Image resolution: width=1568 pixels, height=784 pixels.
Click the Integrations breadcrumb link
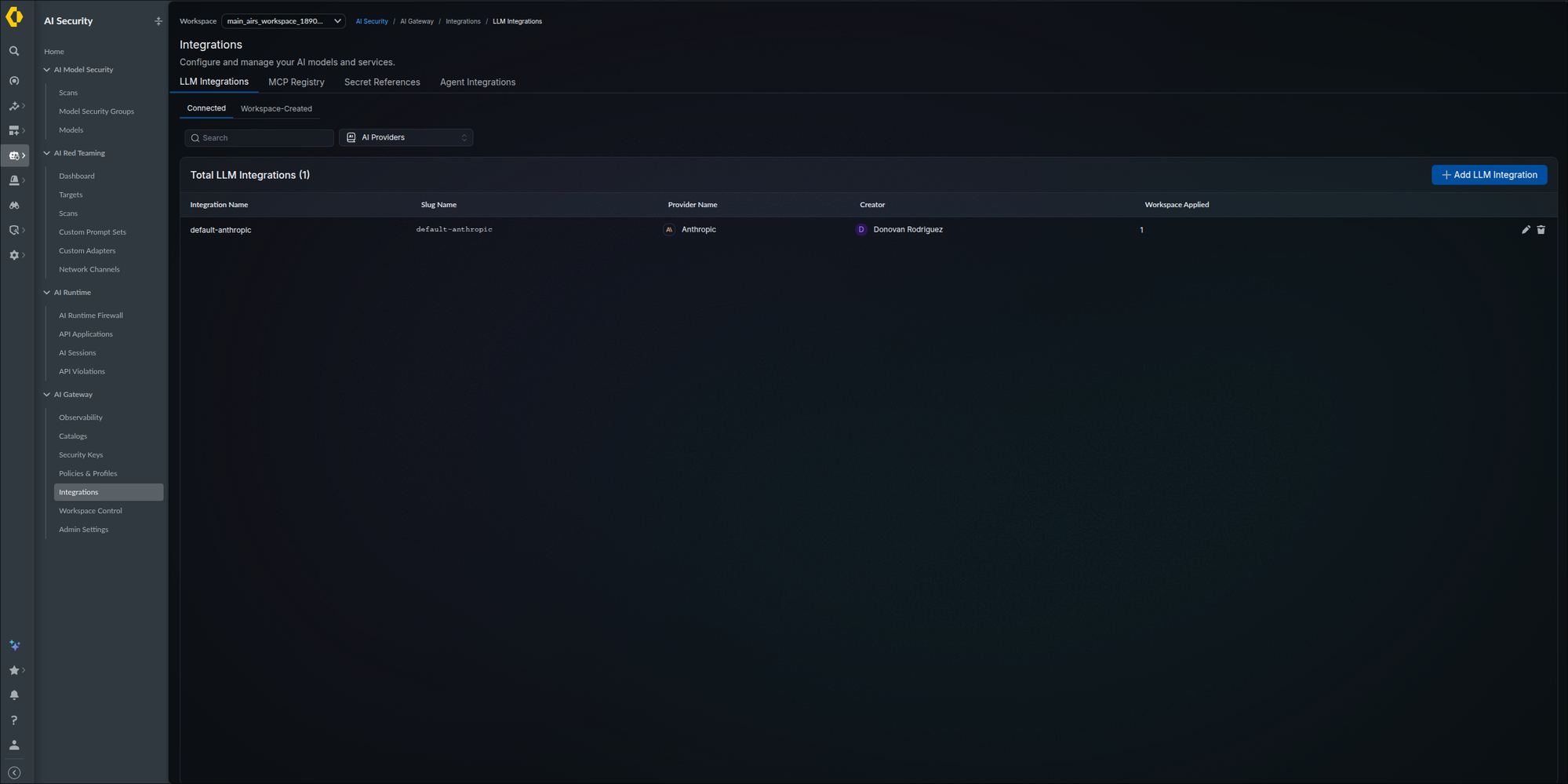[x=463, y=21]
